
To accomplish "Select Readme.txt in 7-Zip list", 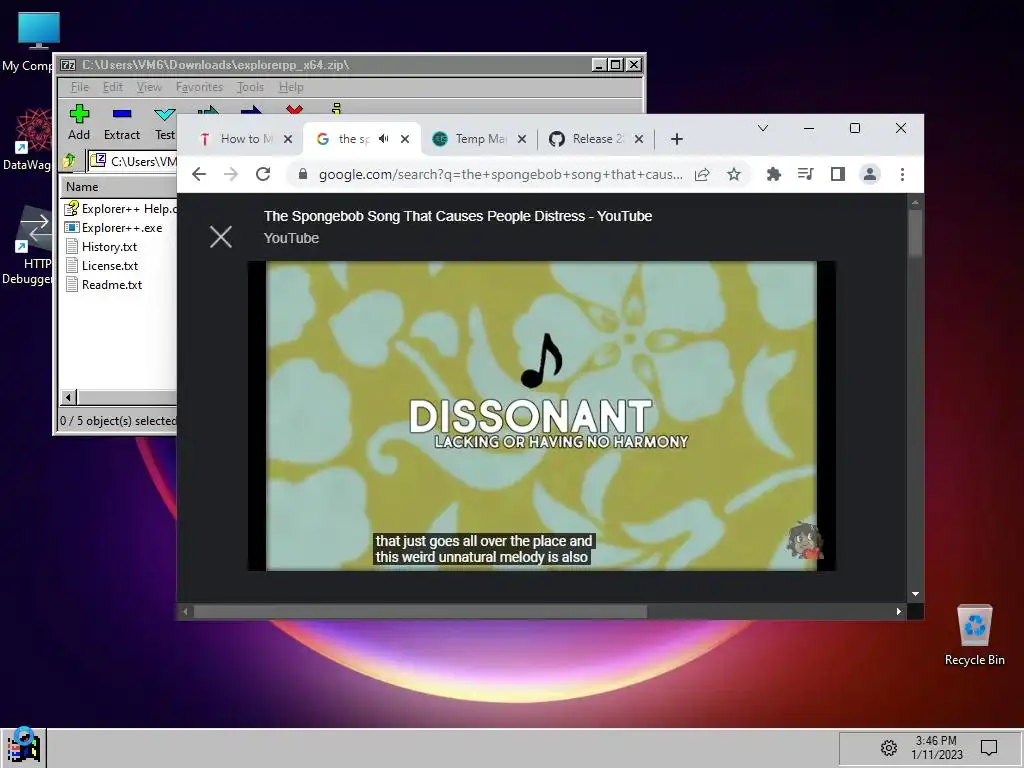I will click(x=104, y=285).
